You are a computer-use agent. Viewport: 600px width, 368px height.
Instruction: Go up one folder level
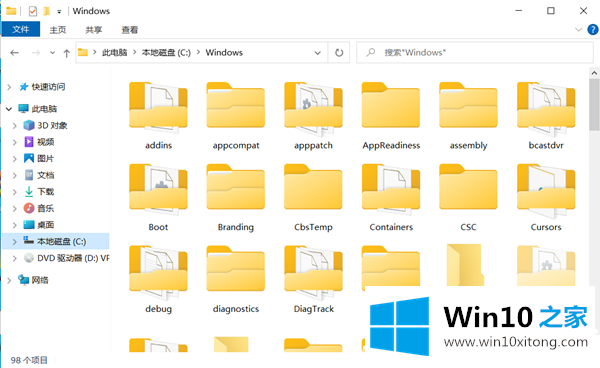(x=67, y=53)
